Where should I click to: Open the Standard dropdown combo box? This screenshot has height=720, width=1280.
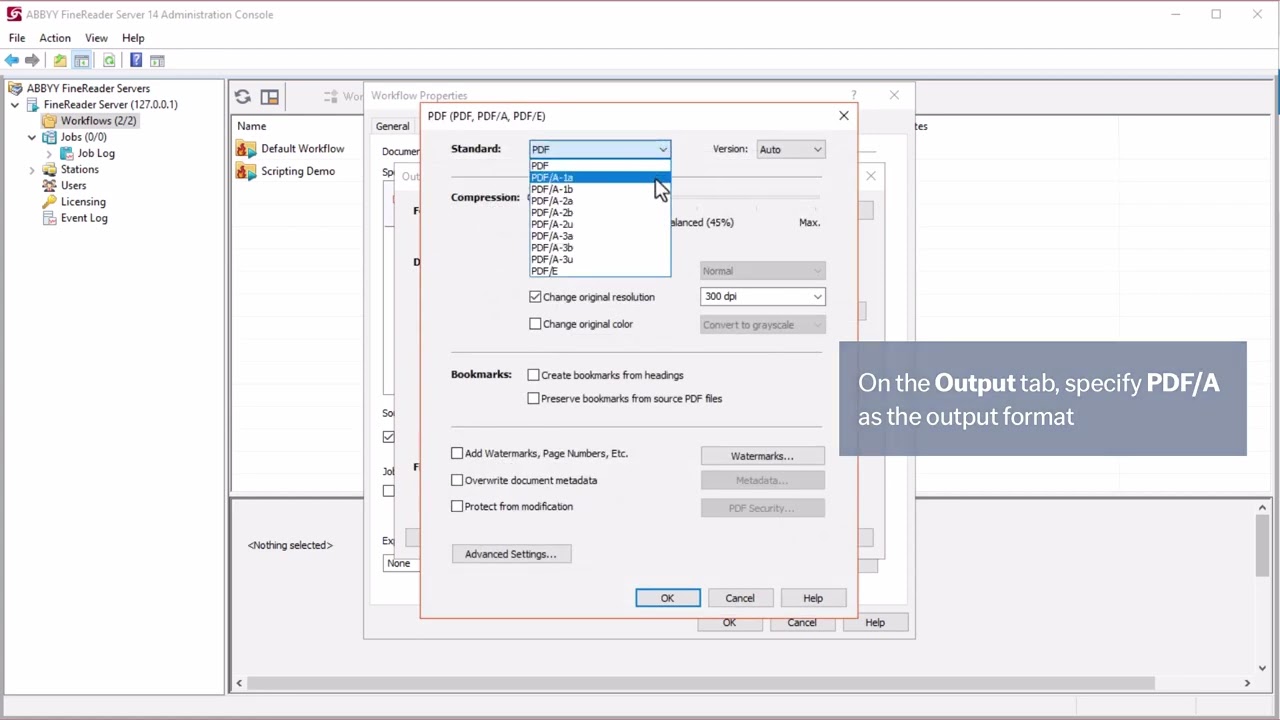599,149
